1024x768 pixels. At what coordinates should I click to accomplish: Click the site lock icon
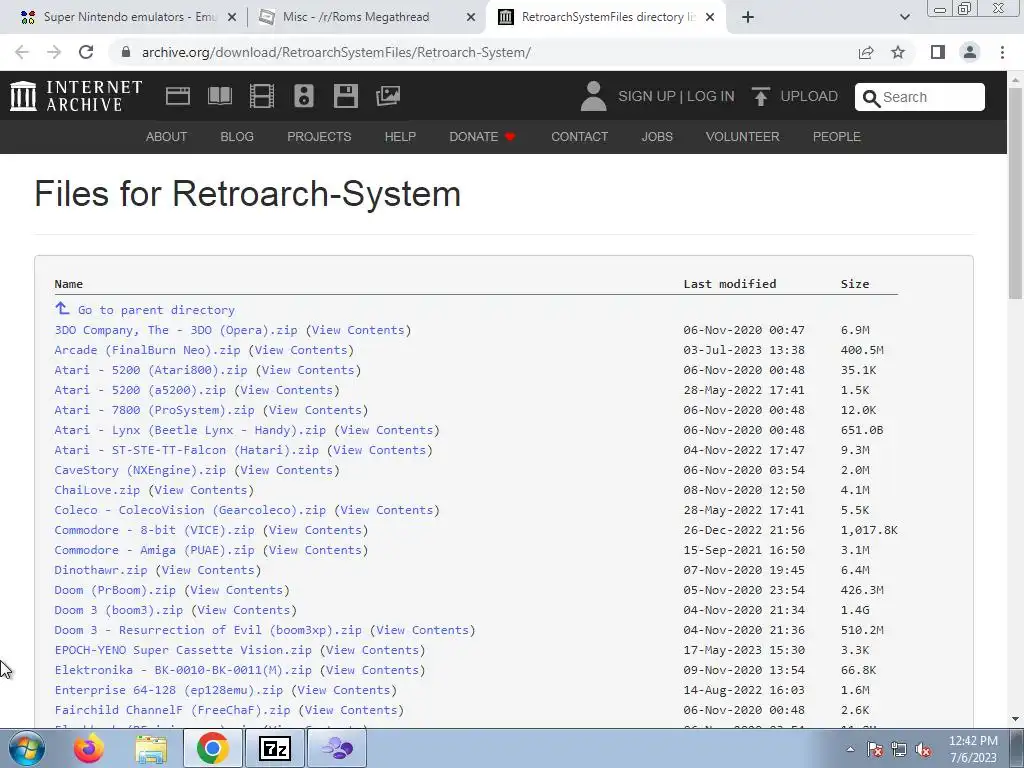pyautogui.click(x=126, y=52)
